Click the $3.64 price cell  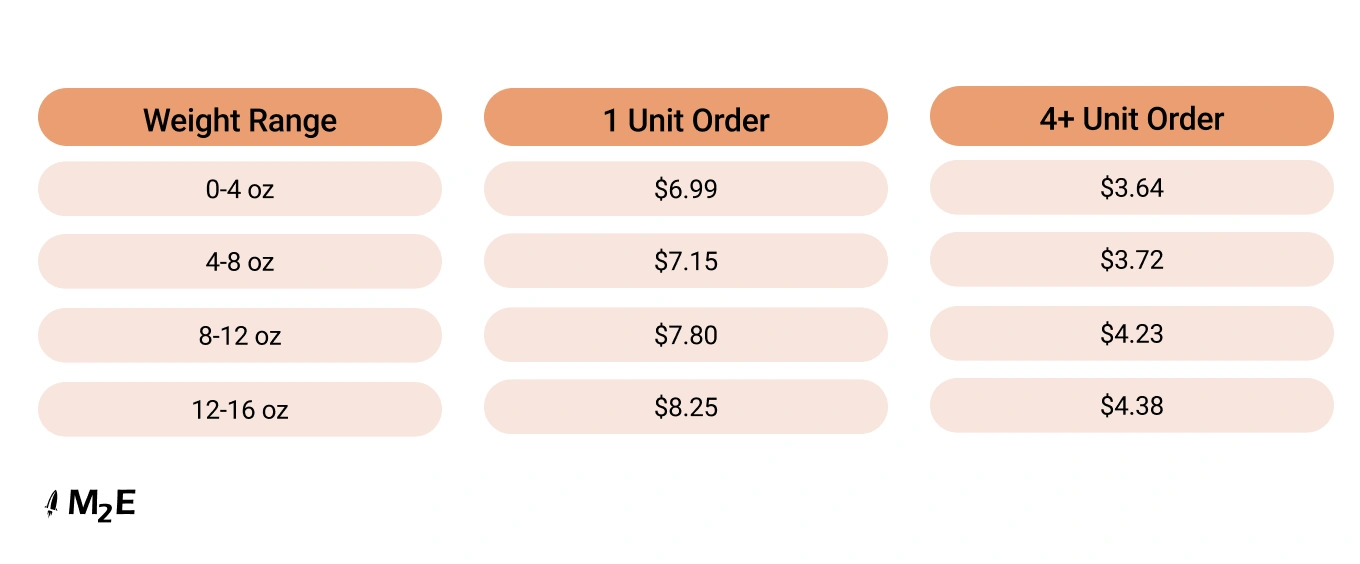coord(1131,187)
